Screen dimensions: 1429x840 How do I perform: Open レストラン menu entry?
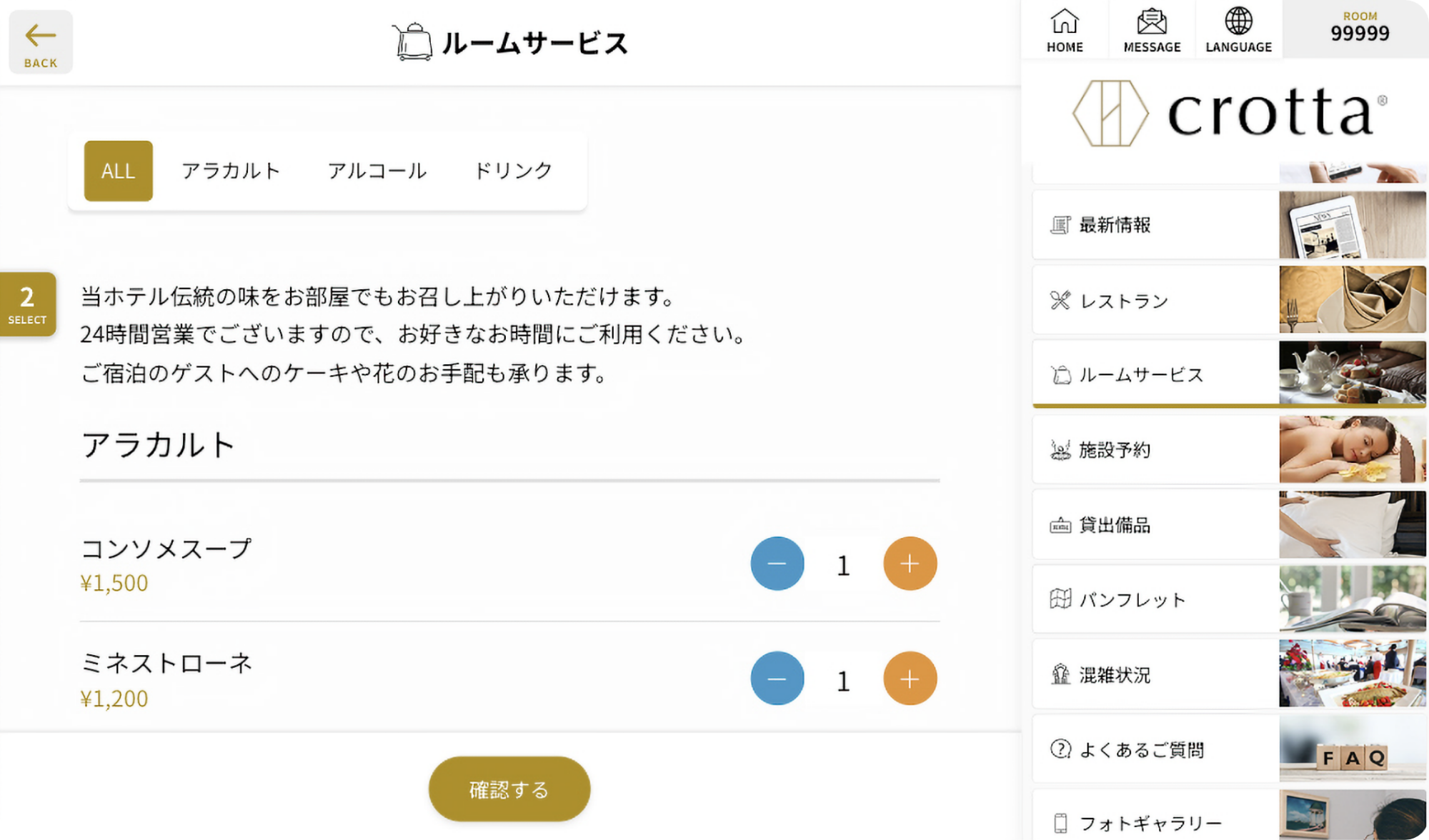click(1156, 301)
